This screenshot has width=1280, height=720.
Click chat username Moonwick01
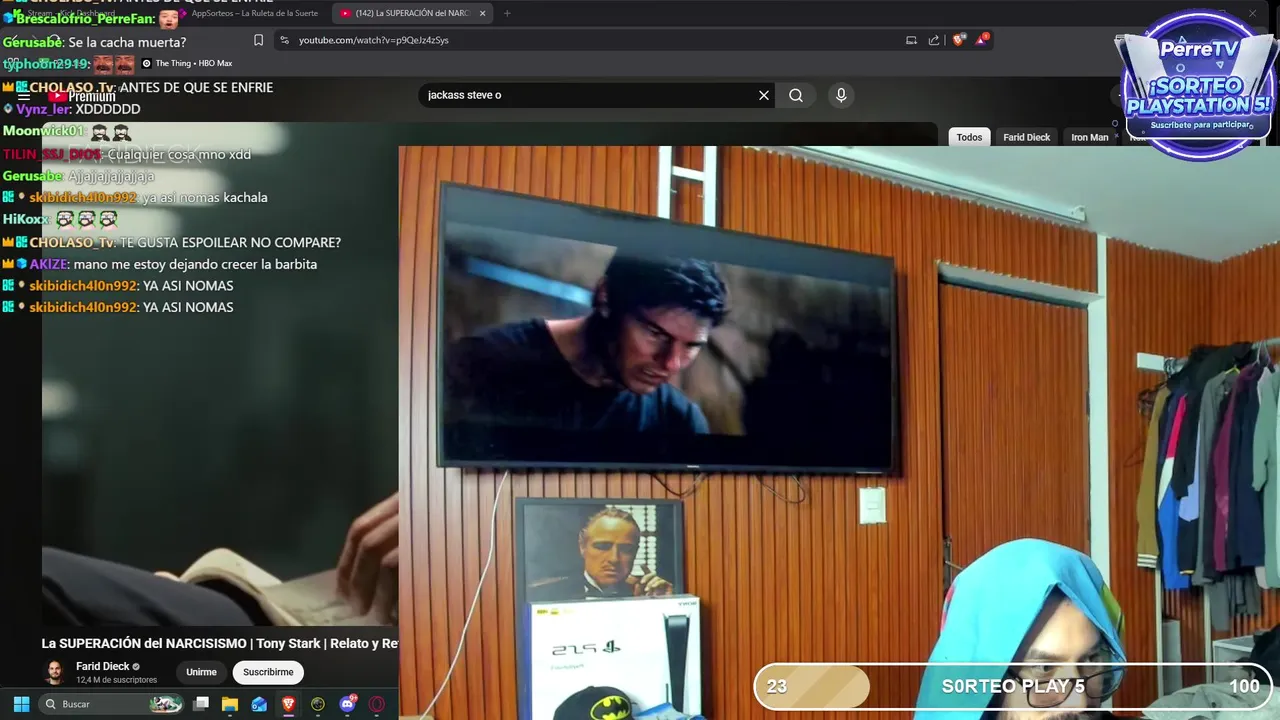[x=43, y=131]
